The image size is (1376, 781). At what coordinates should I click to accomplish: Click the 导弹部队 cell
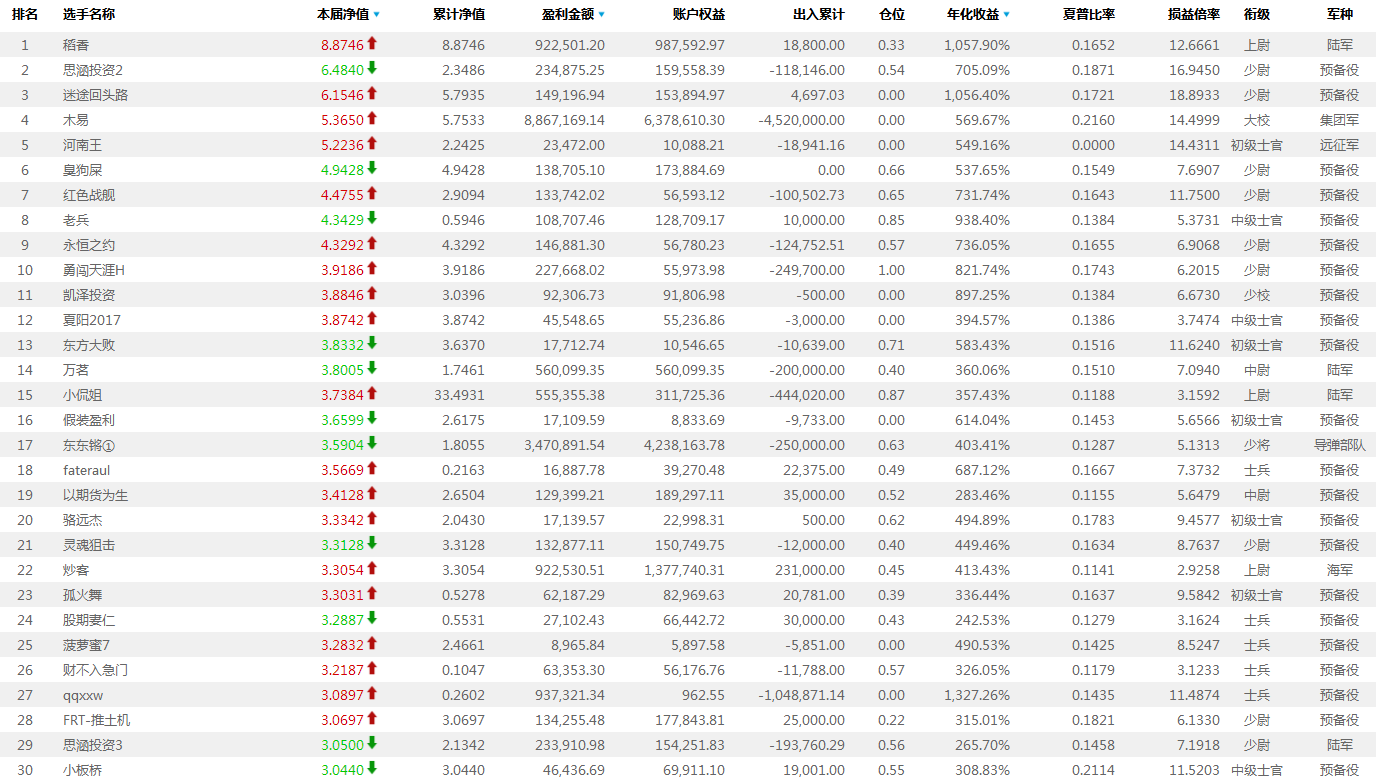(x=1340, y=445)
